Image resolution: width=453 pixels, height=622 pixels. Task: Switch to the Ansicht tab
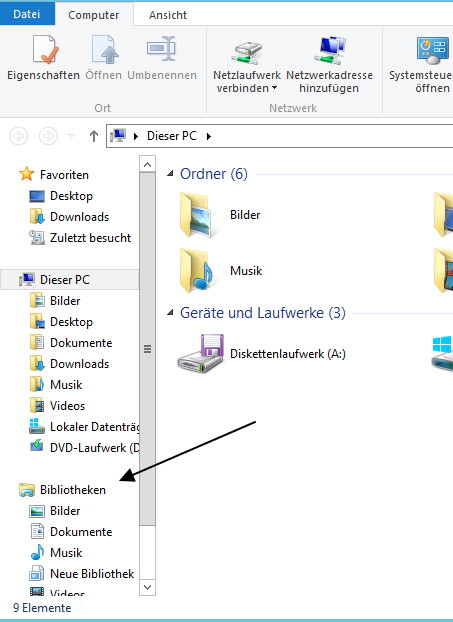(x=168, y=15)
